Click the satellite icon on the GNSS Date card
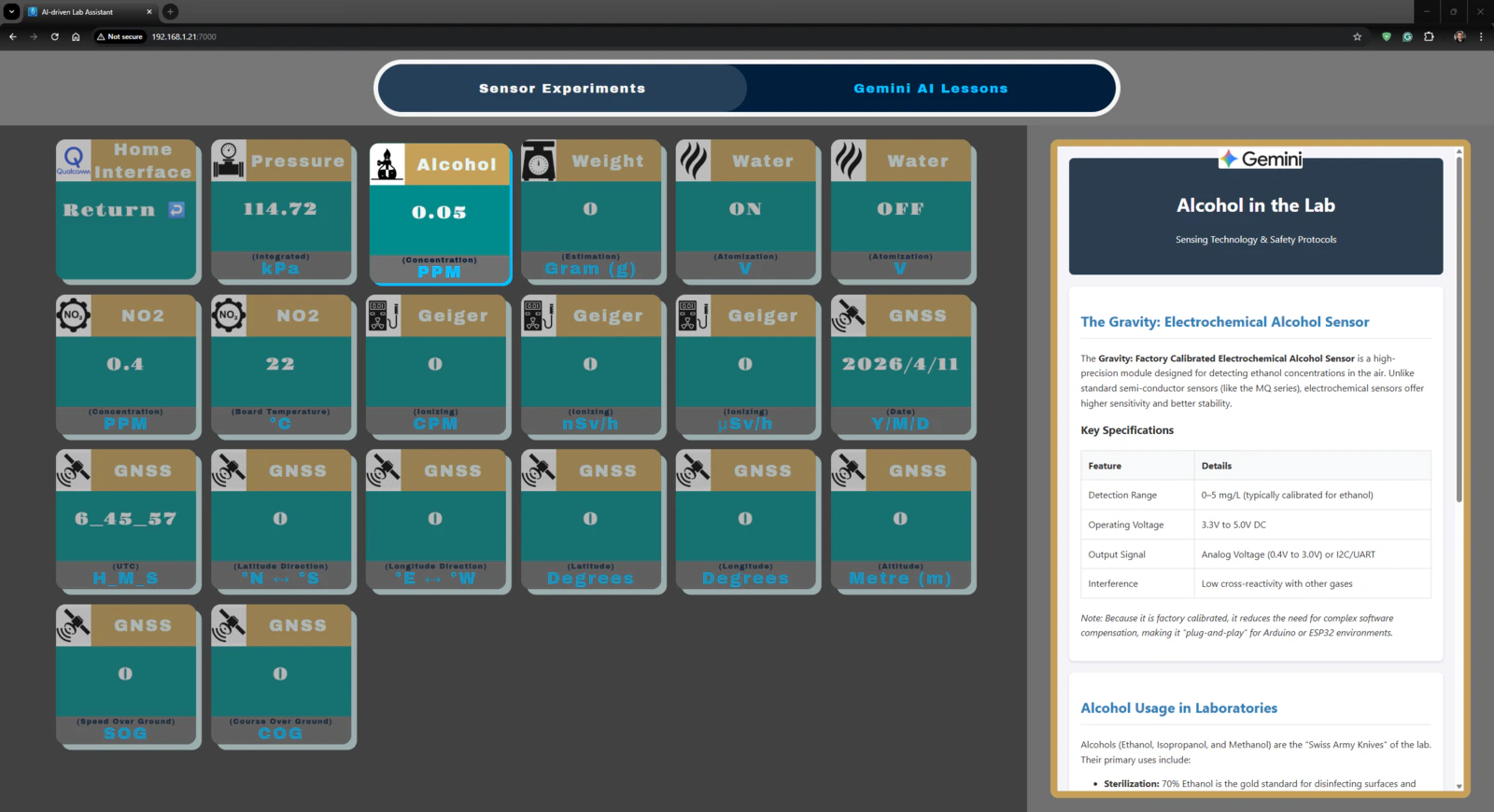 click(849, 315)
